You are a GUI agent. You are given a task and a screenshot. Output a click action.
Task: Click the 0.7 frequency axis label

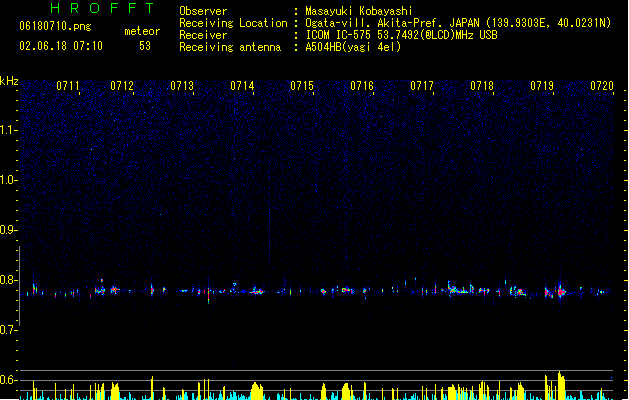coord(7,329)
